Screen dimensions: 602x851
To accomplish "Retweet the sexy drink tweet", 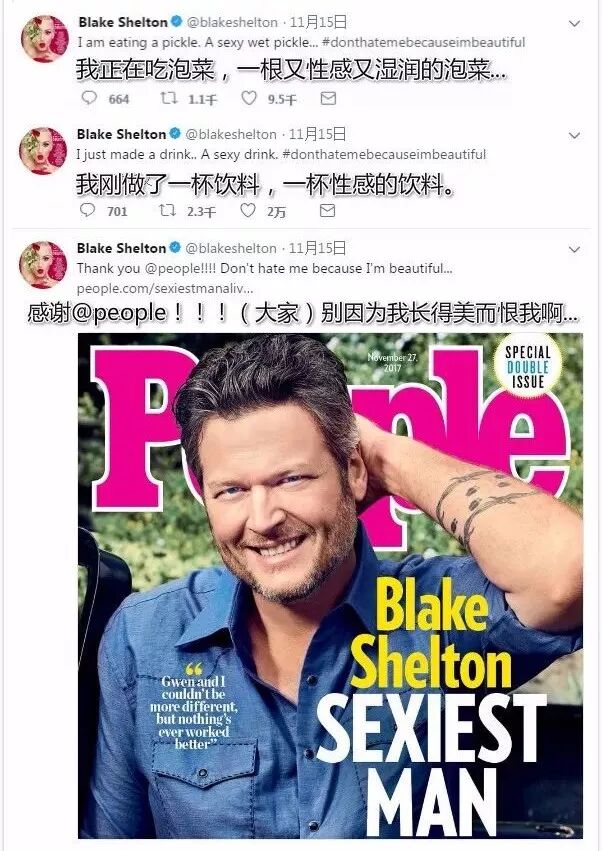I will pos(167,211).
